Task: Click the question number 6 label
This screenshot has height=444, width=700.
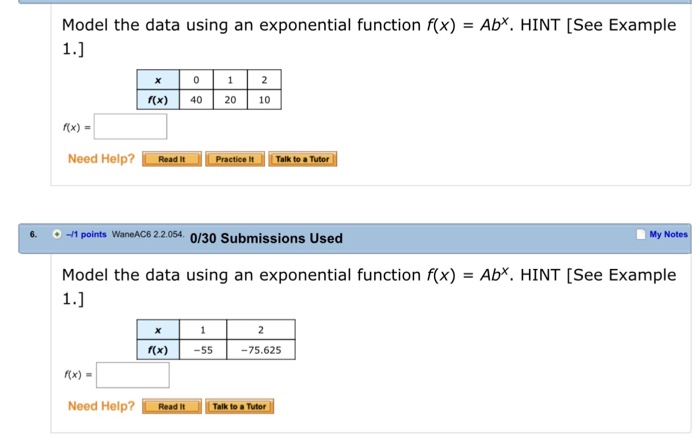Action: 33,234
